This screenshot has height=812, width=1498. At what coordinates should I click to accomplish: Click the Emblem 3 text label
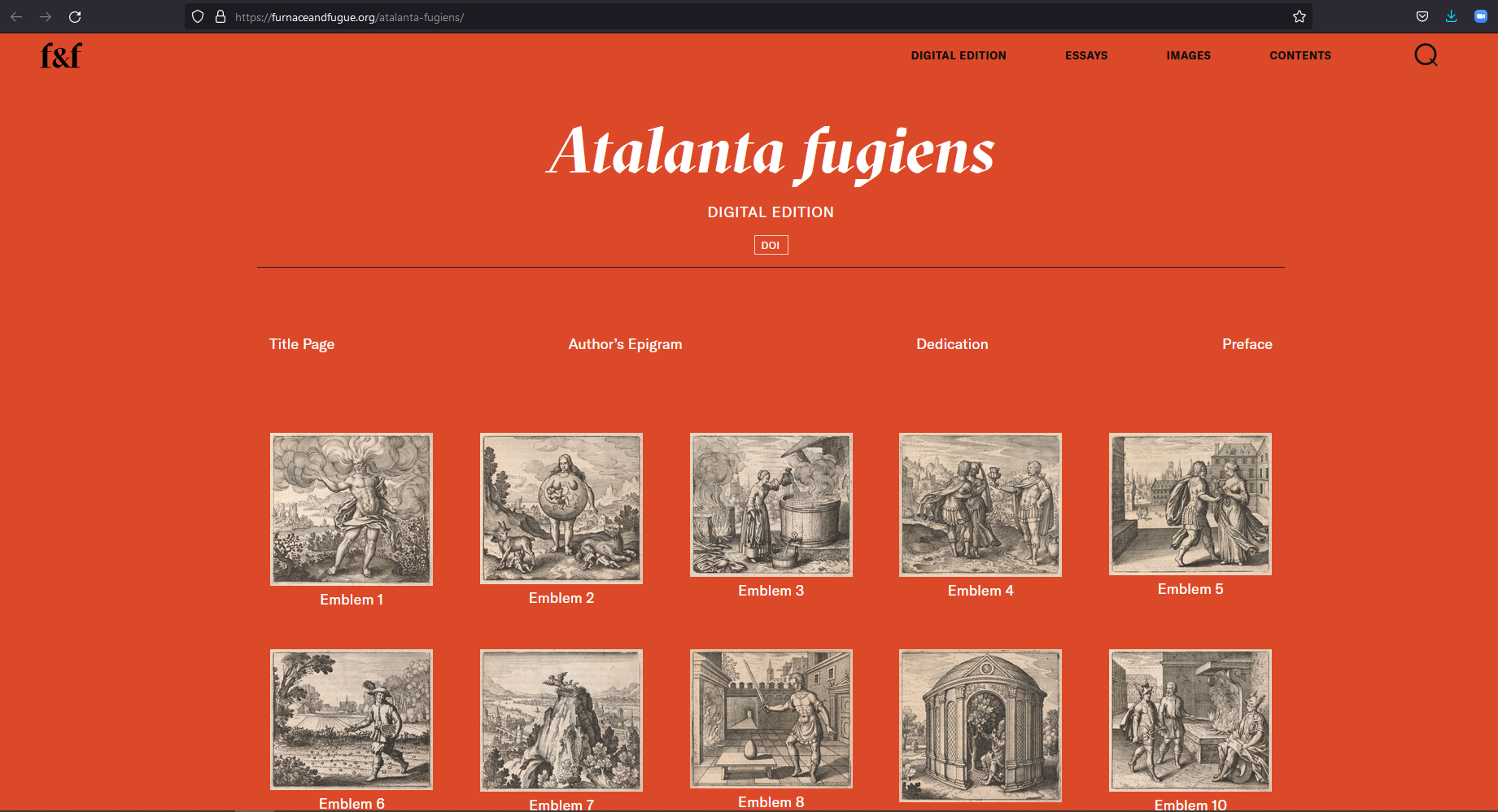point(771,591)
